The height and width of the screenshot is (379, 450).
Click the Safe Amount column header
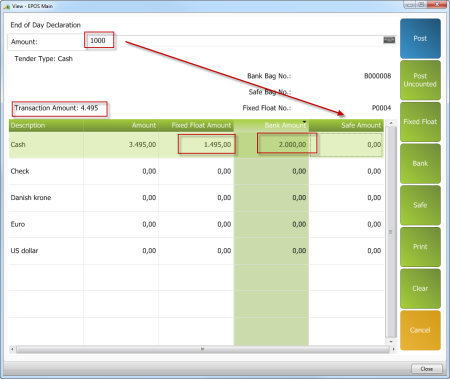[346, 125]
